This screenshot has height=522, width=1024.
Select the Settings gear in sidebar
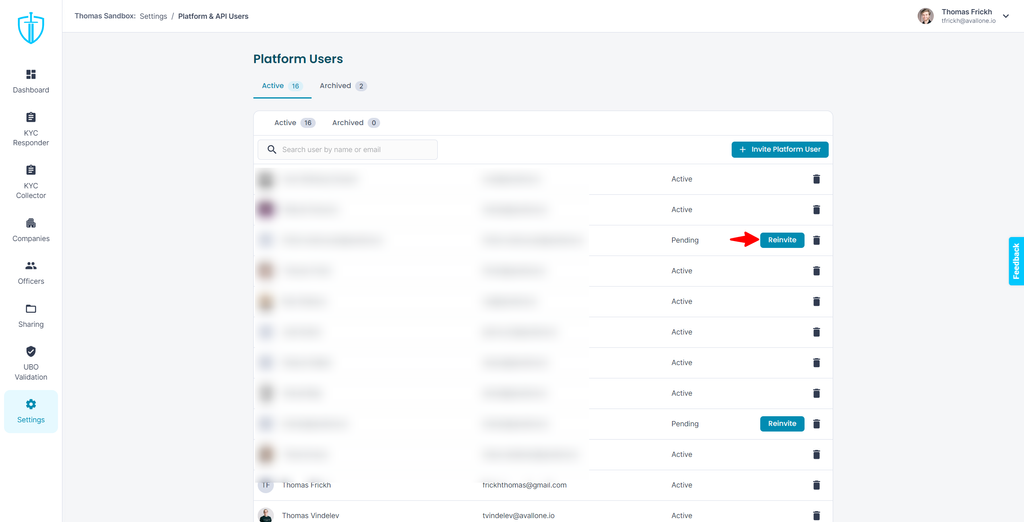[x=31, y=412]
